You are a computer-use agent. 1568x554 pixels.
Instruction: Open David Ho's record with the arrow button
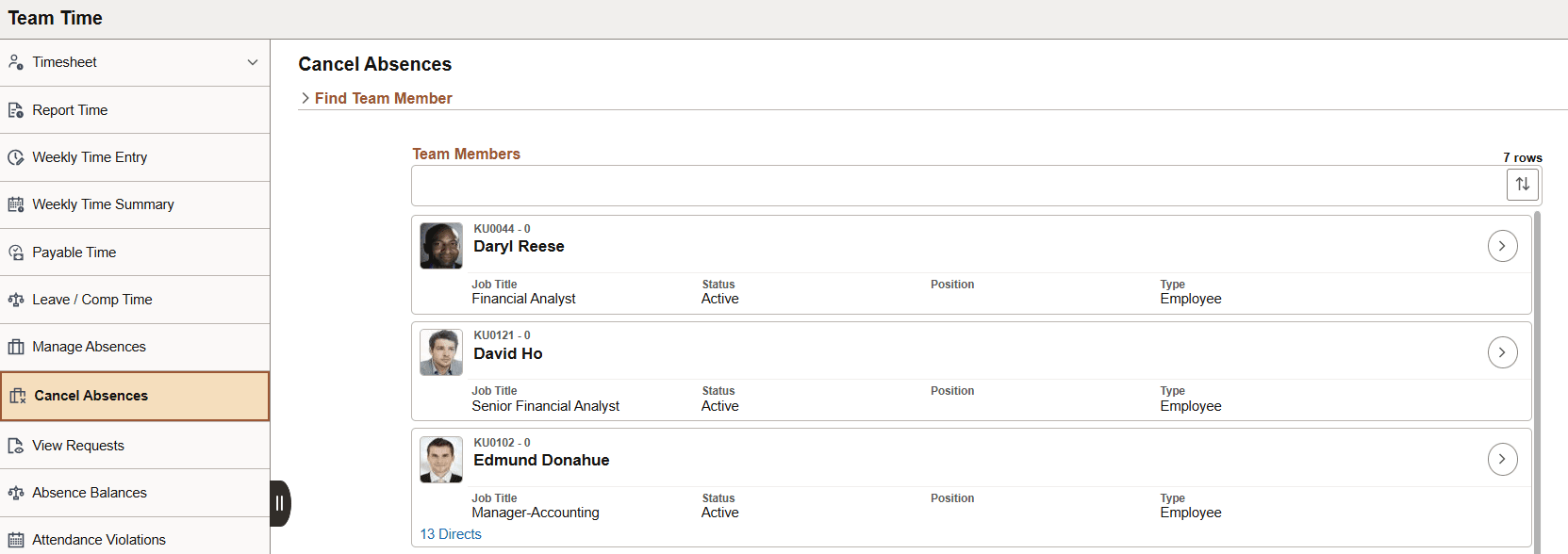click(1502, 351)
